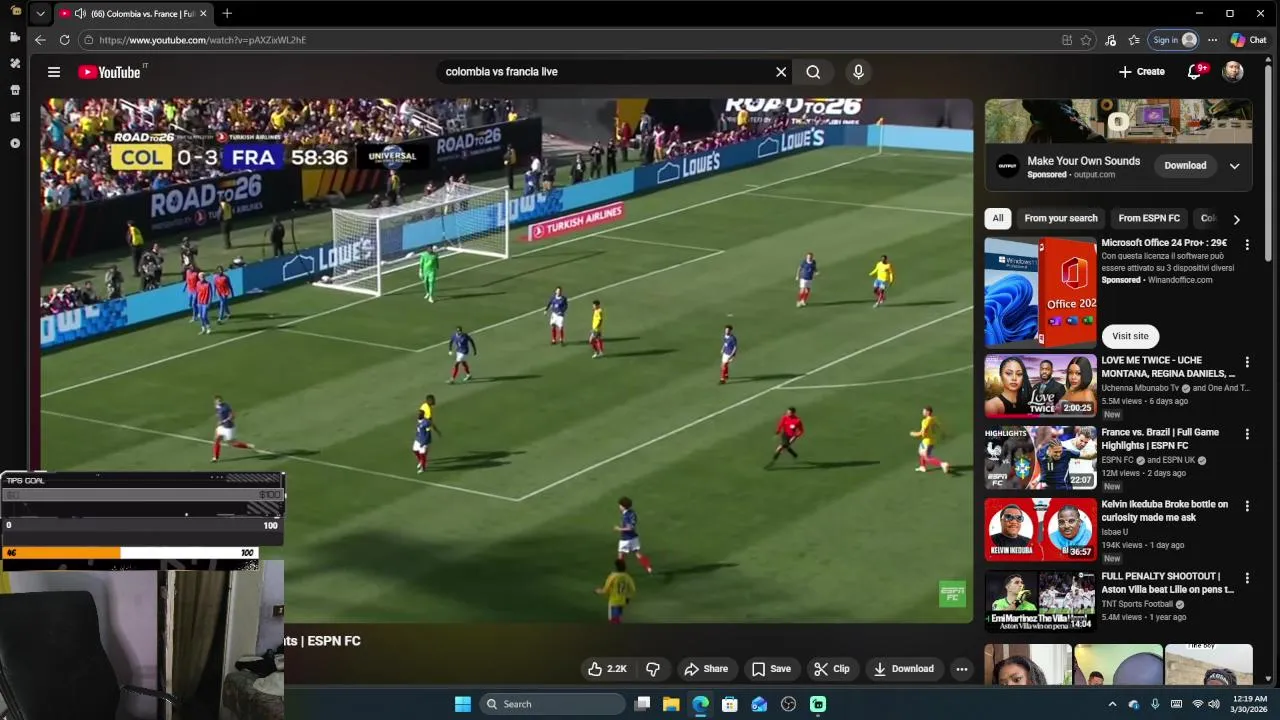
Task: Open Microsoft Office ad thumbnail
Action: click(1040, 292)
